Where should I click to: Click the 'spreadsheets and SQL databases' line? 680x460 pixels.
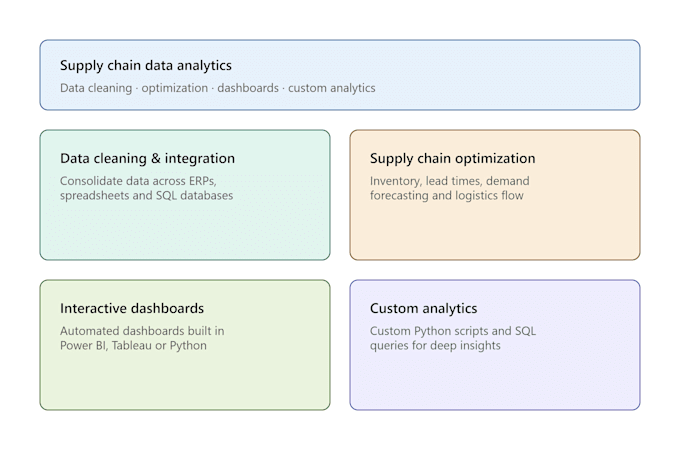[x=147, y=196]
